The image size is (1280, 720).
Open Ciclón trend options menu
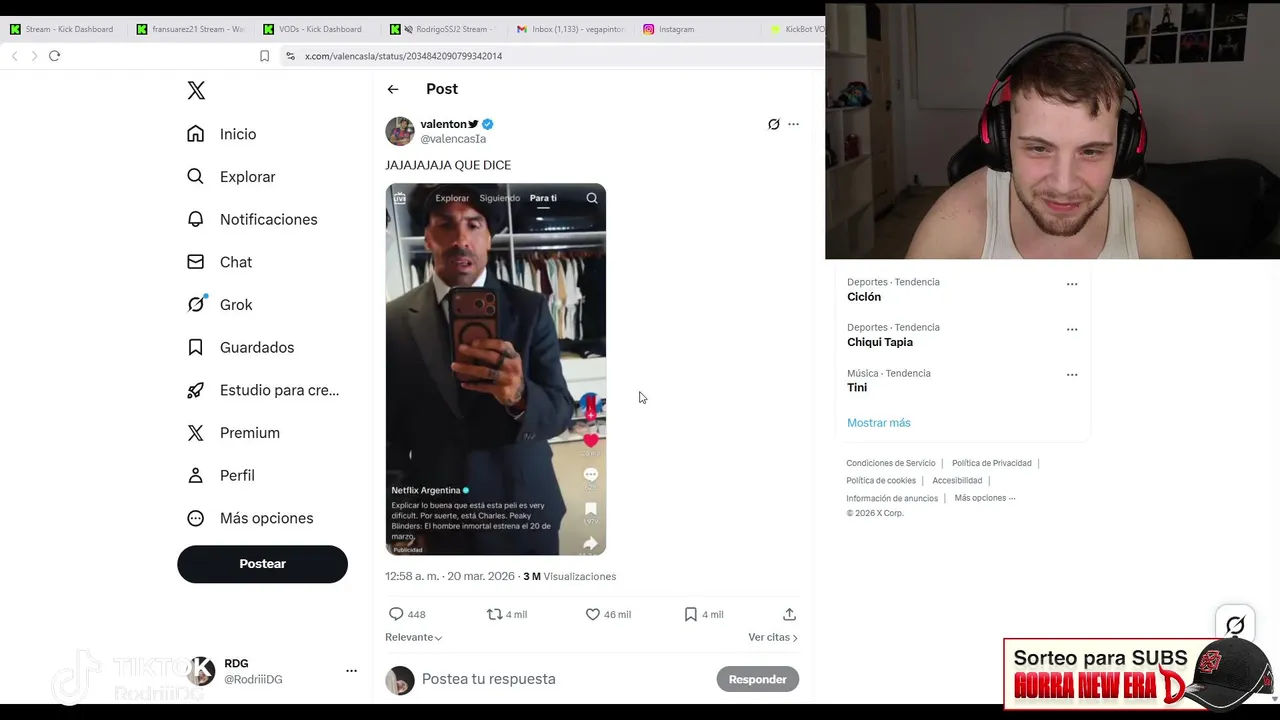click(x=1072, y=284)
